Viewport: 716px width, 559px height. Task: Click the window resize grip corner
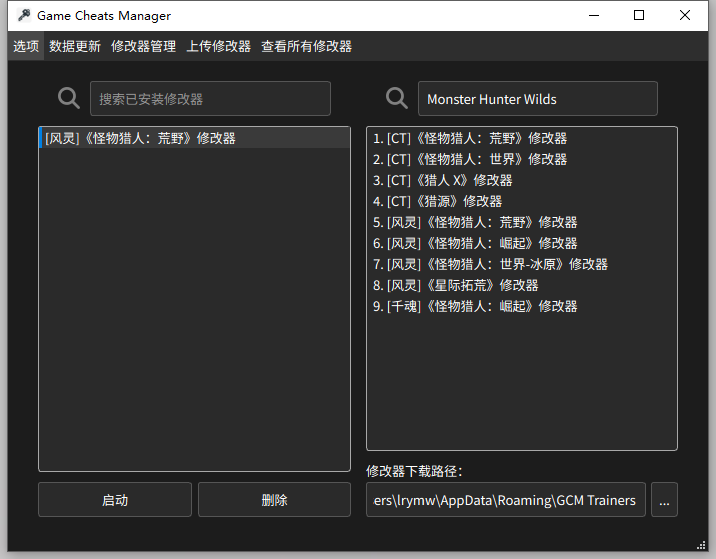click(701, 545)
